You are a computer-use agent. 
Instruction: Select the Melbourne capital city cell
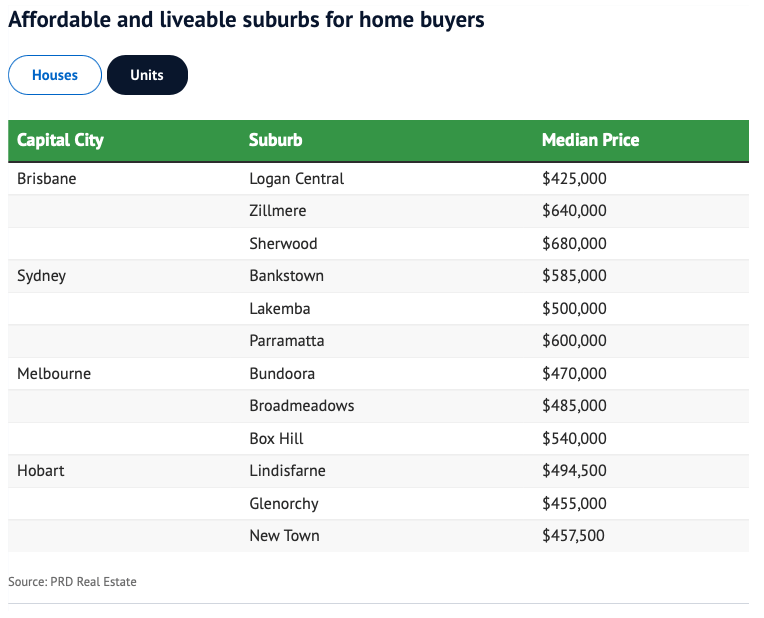(x=54, y=373)
